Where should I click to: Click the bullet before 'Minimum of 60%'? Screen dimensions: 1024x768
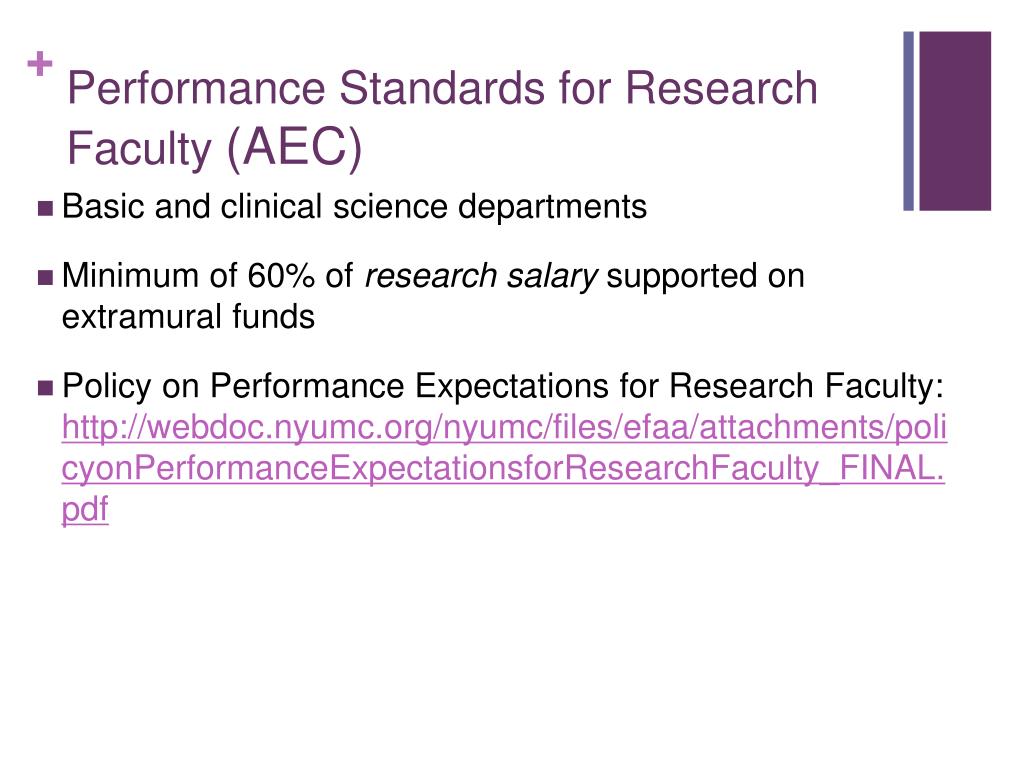pyautogui.click(x=45, y=278)
